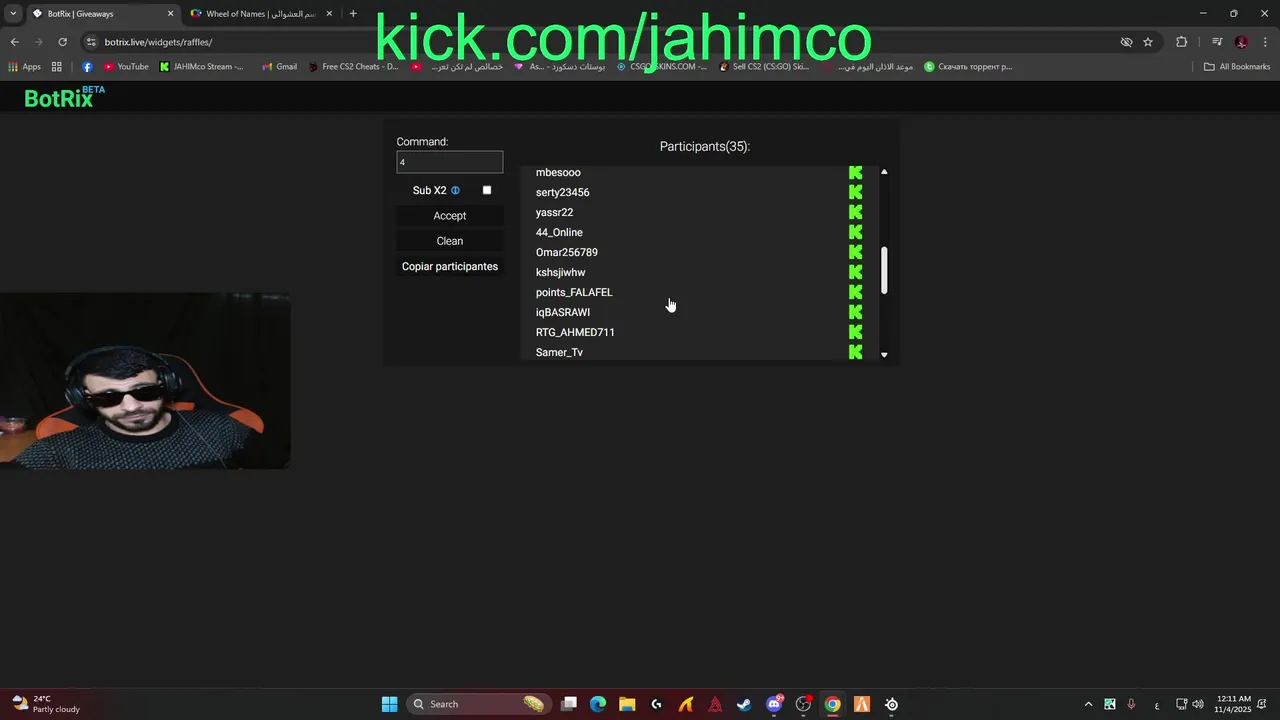
Task: Open the site information icon in address bar
Action: (x=91, y=42)
